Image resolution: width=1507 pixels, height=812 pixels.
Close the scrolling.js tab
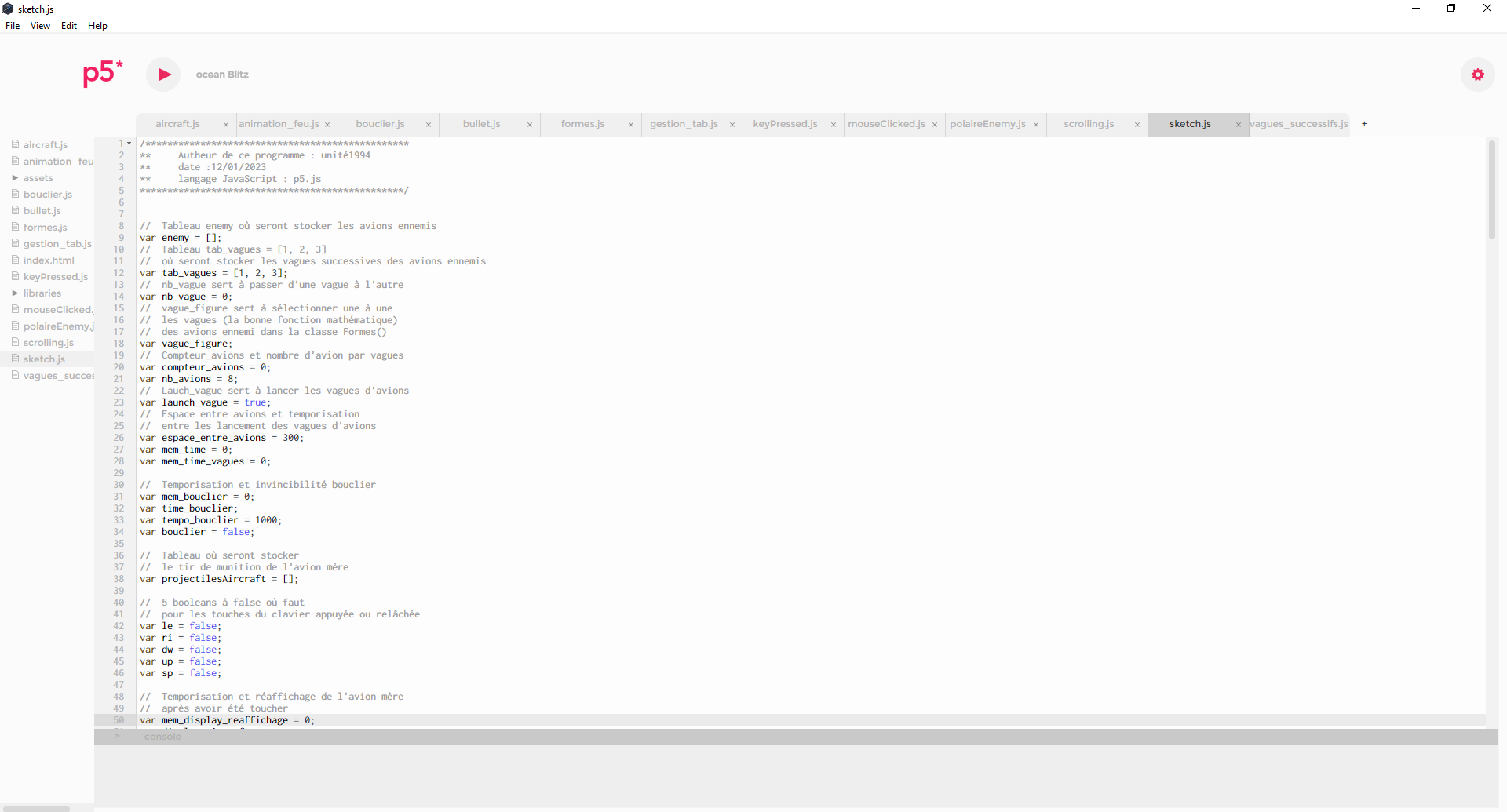point(1137,125)
